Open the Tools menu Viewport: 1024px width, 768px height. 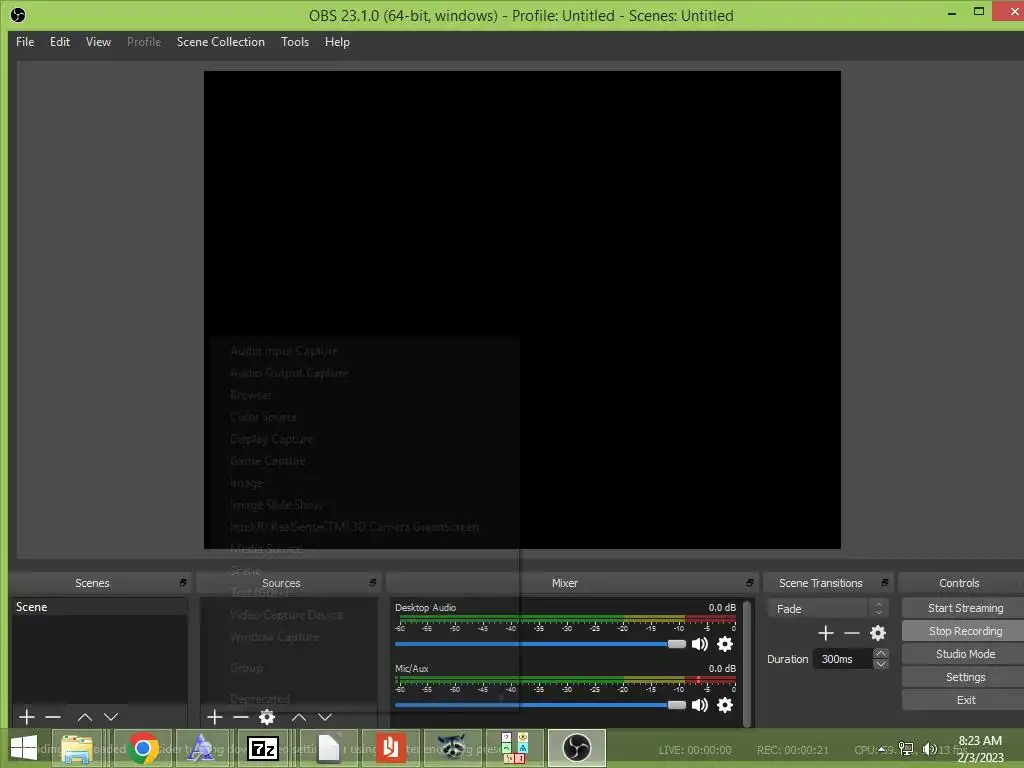(295, 42)
